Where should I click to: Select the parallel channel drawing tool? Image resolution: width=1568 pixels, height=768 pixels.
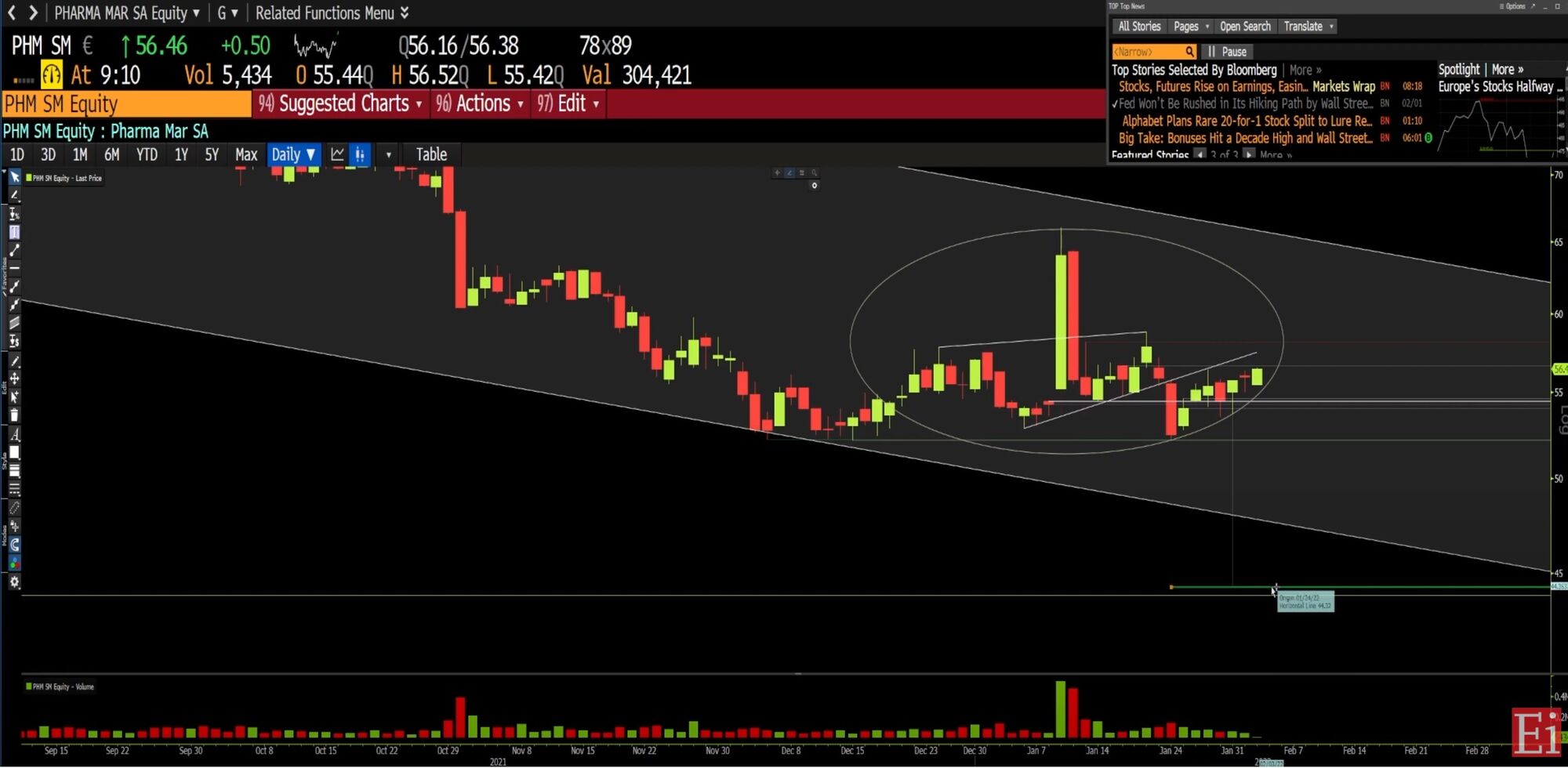point(14,323)
